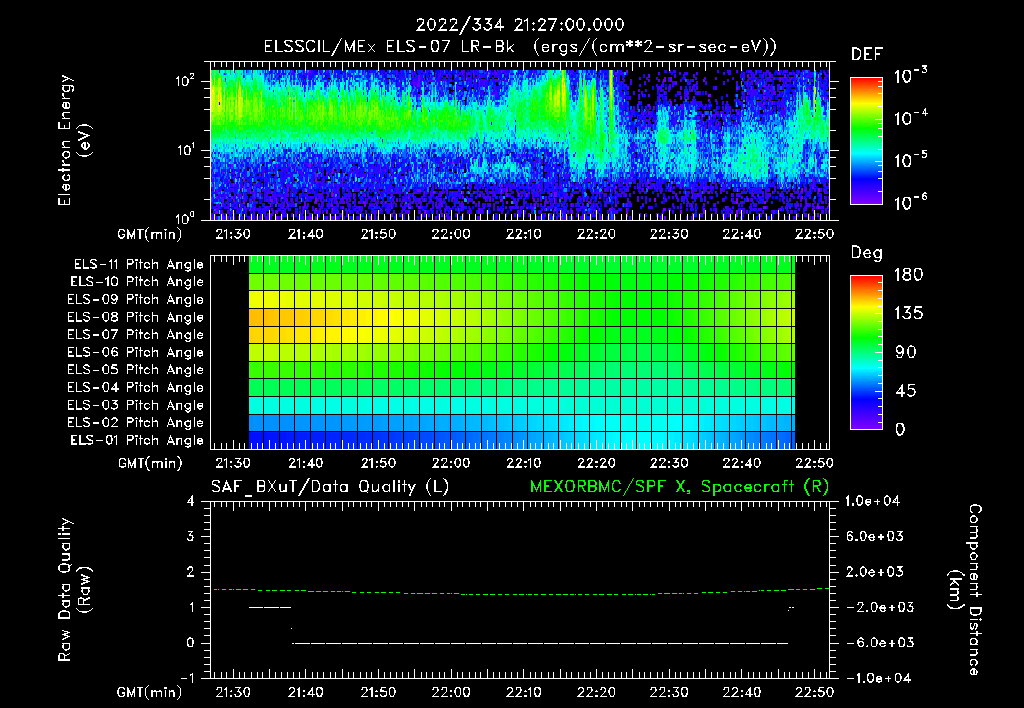Viewport: 1024px width, 708px height.
Task: Click the ELS-10 Pitch Angle row label
Action: (x=137, y=282)
